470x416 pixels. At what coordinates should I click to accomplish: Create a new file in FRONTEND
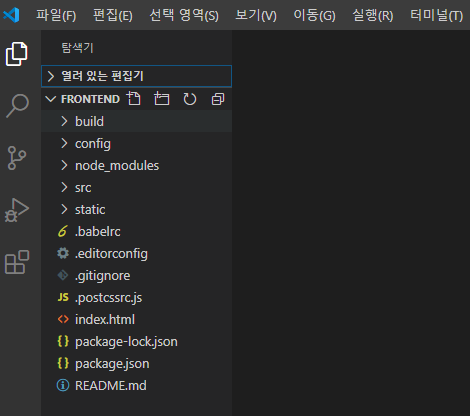134,99
